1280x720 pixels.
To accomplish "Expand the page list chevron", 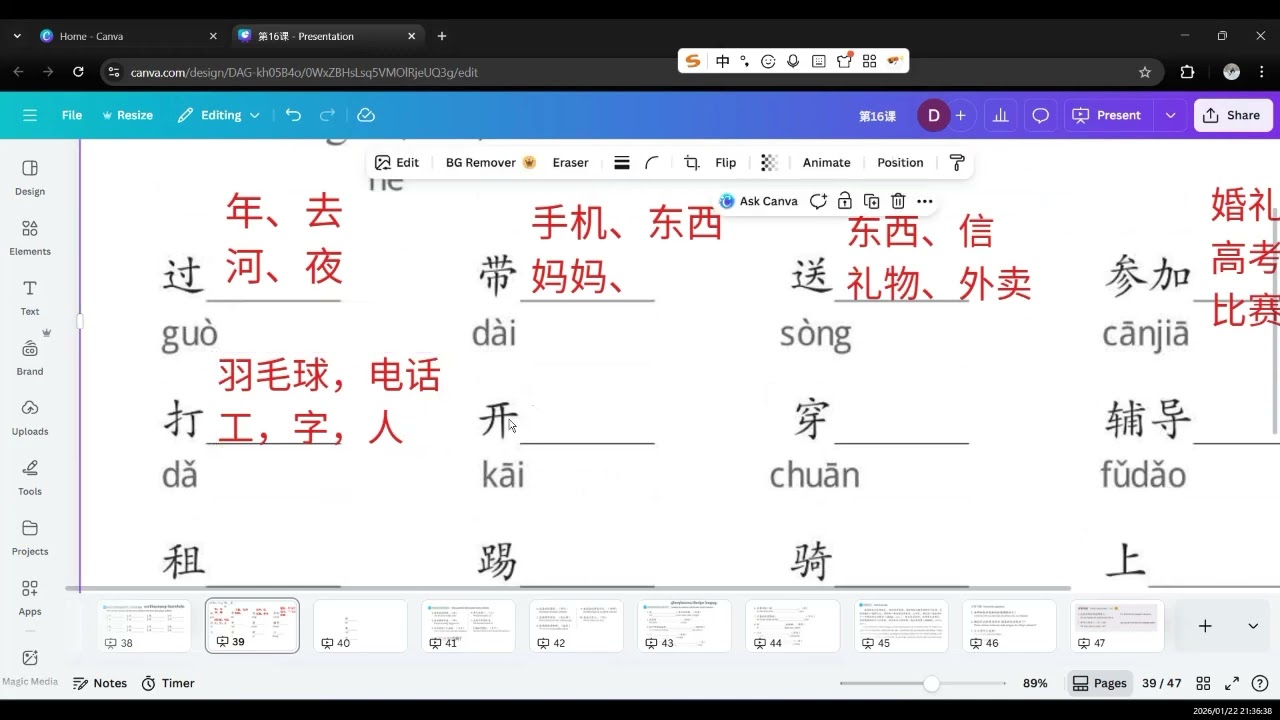I will 1253,626.
